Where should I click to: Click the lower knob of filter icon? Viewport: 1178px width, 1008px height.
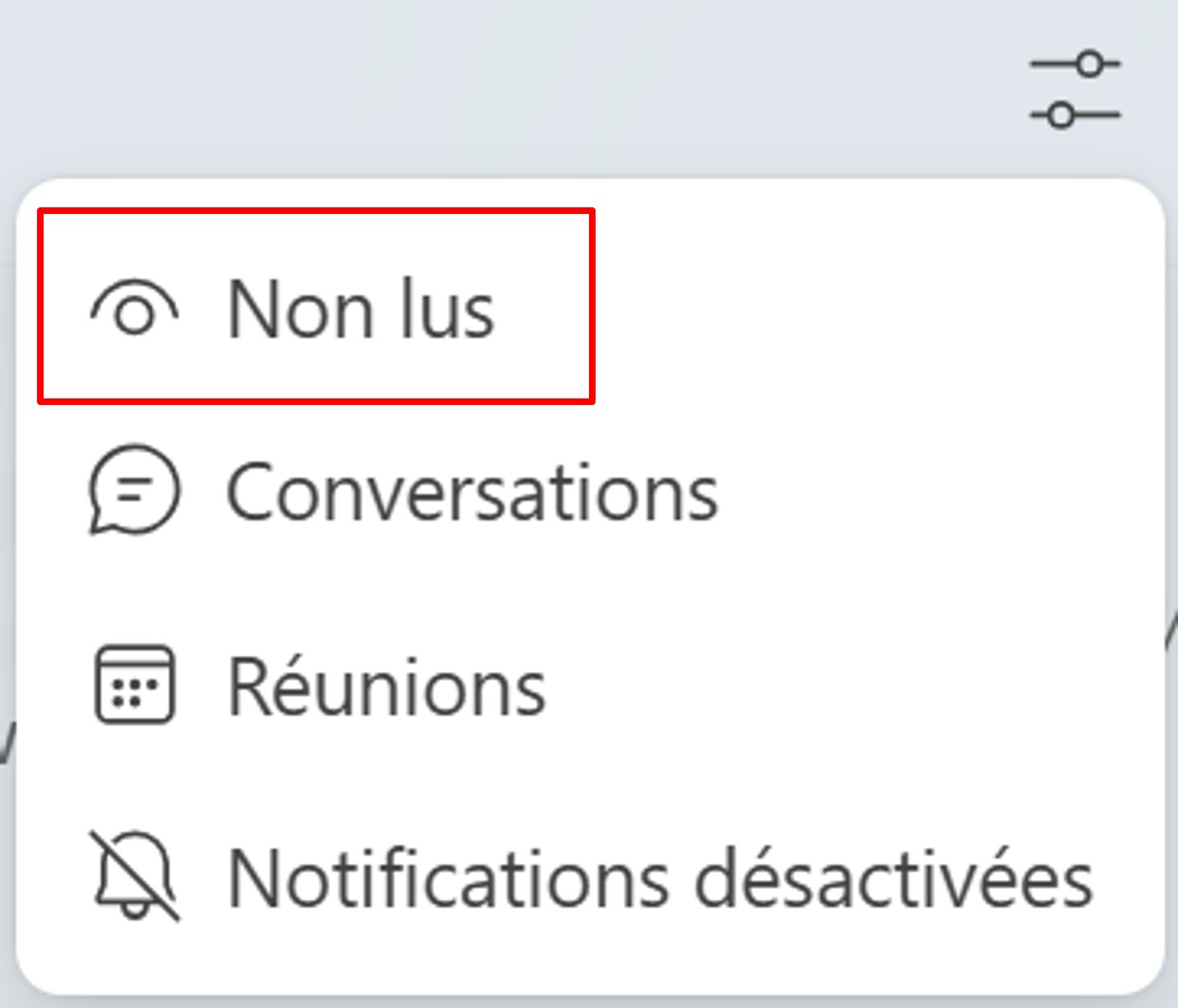tap(1062, 115)
